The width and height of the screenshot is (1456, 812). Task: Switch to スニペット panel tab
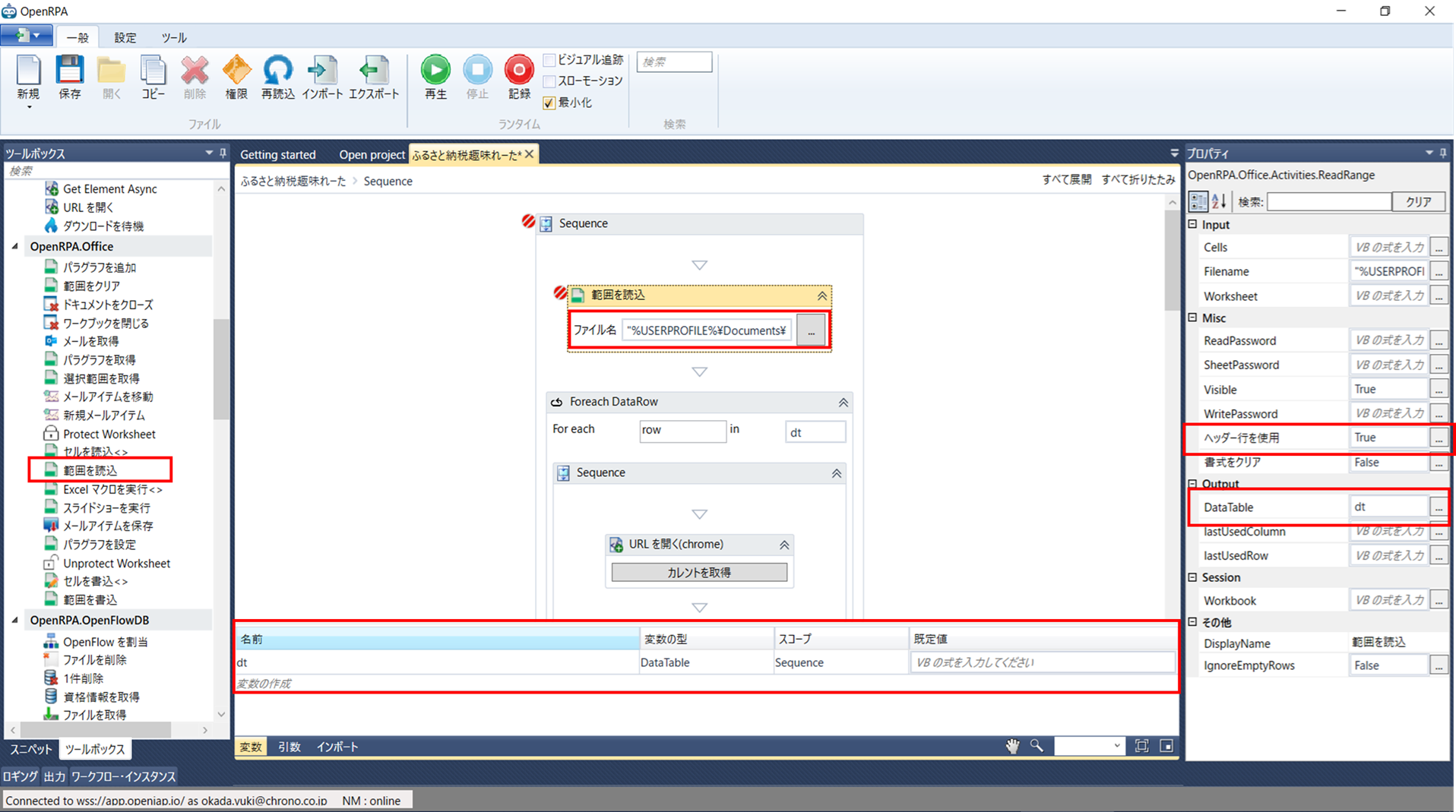tap(30, 749)
